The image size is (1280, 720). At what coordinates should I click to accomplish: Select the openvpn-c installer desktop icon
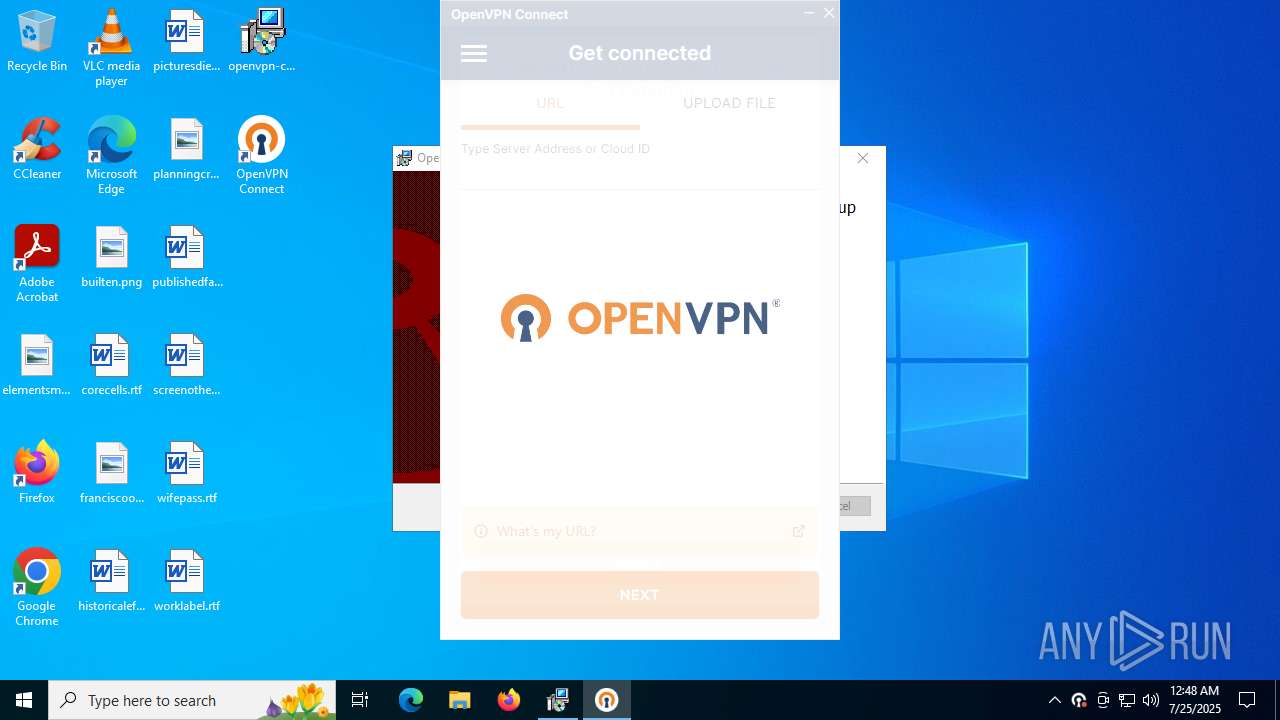point(262,41)
